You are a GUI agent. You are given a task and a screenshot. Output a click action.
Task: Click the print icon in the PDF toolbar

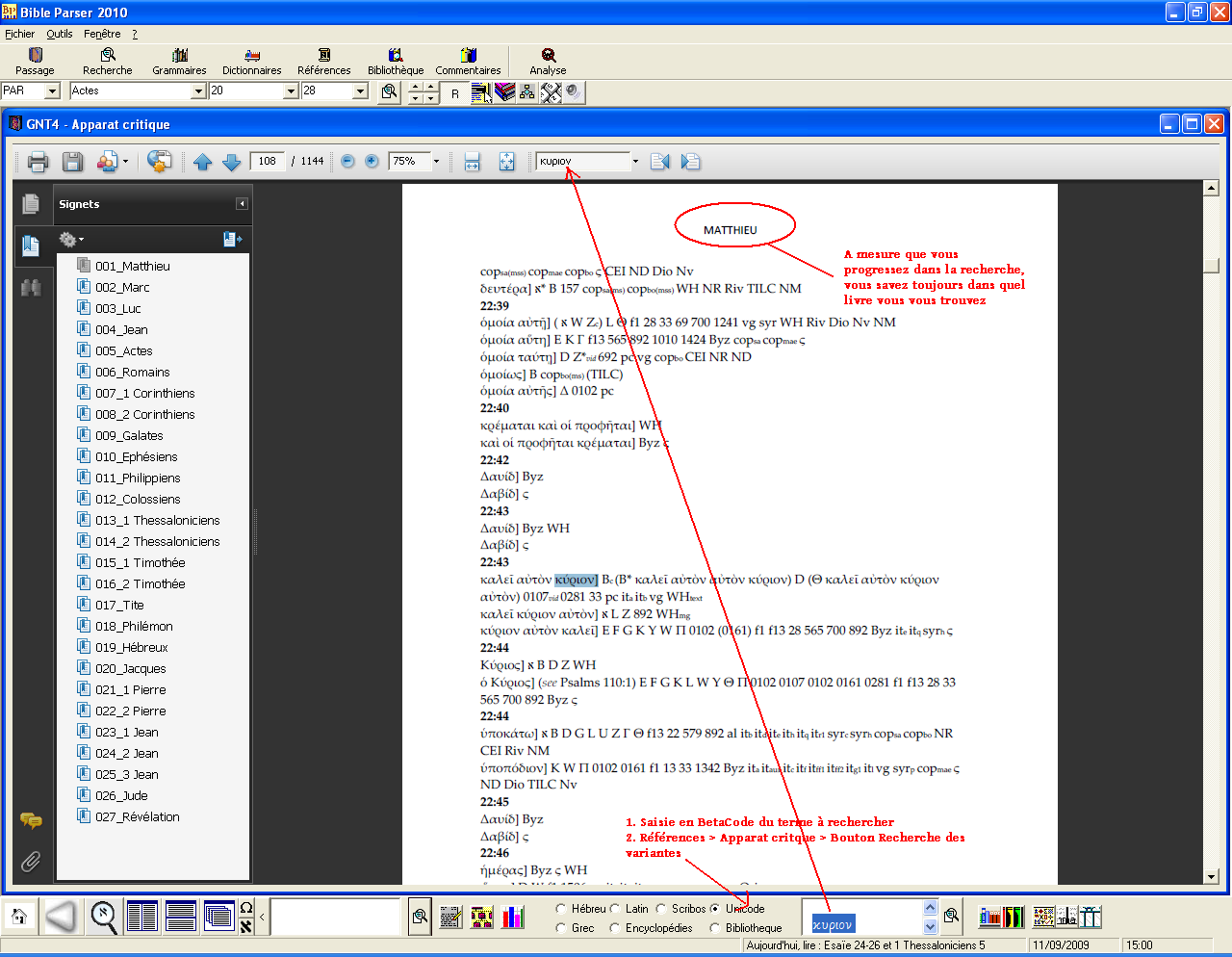click(38, 162)
